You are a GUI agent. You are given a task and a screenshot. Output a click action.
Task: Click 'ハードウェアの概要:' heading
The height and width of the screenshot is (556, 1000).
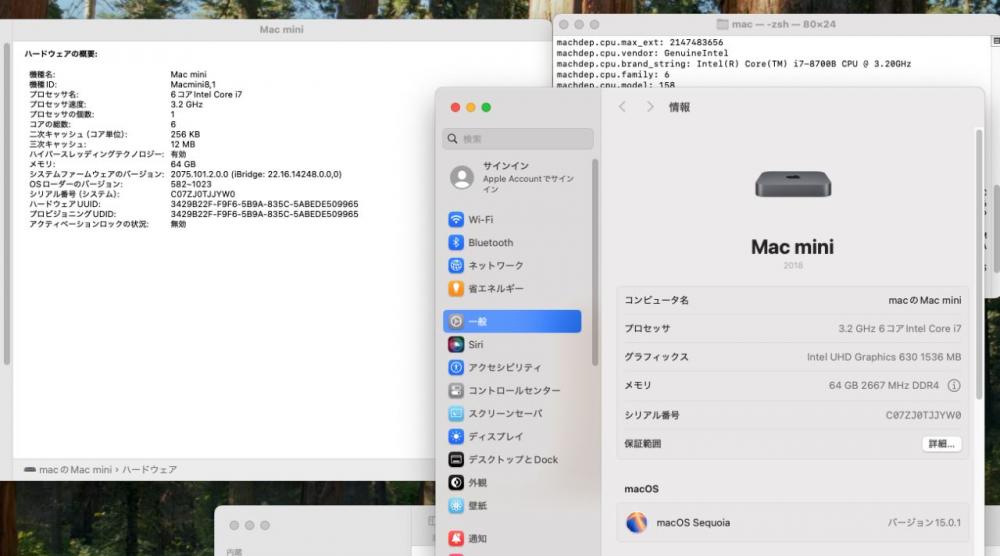click(61, 54)
